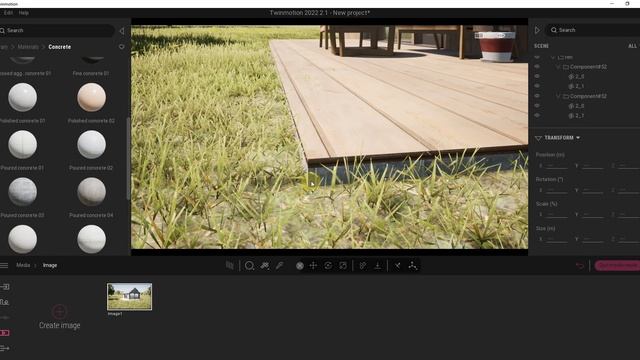Click the library Search field
The width and height of the screenshot is (640, 360).
pyautogui.click(x=57, y=31)
